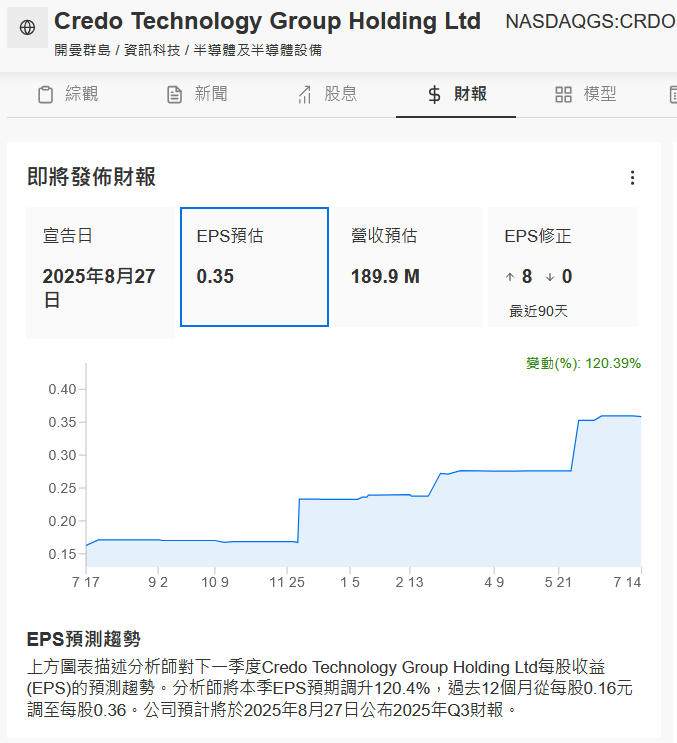Select the EPS修正 revisions card
The image size is (677, 743).
pos(562,267)
